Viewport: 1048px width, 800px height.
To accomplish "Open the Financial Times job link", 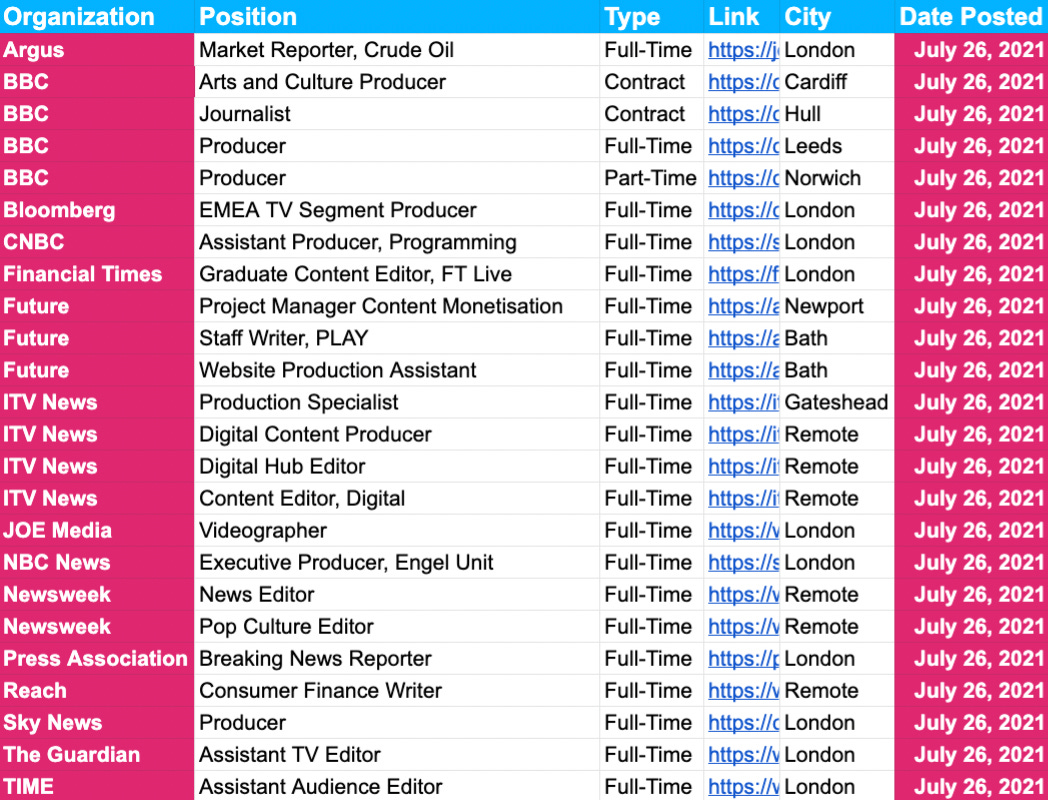I will 743,275.
